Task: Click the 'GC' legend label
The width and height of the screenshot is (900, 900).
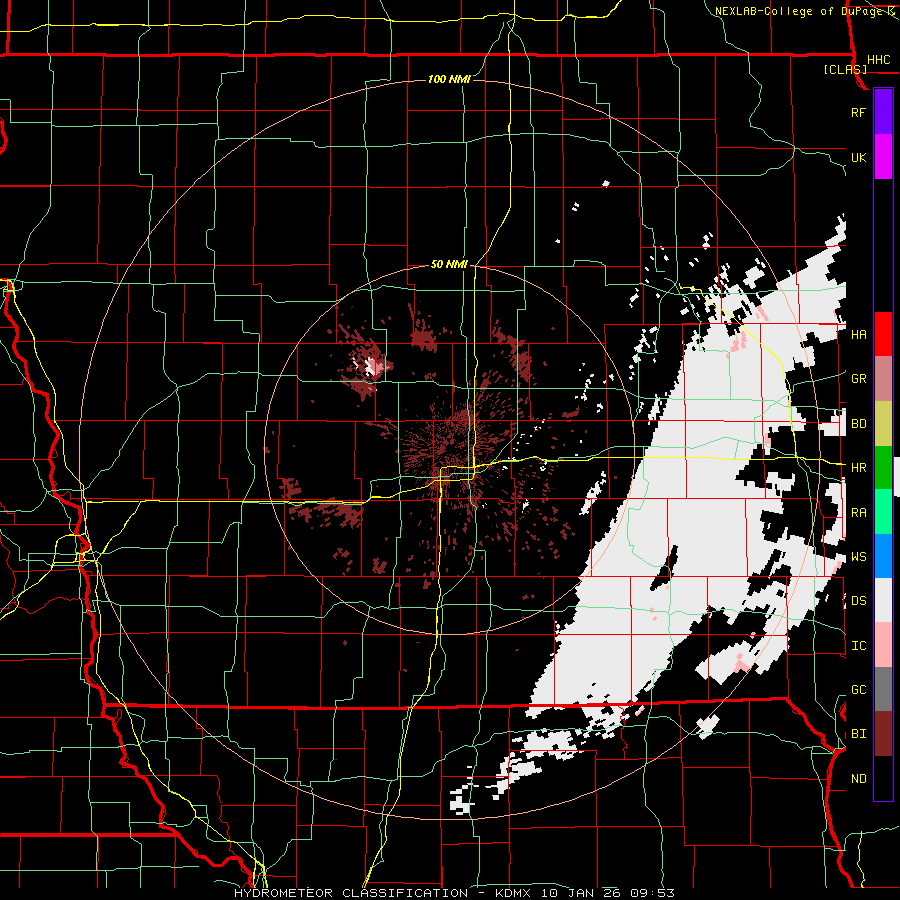Action: coord(858,690)
